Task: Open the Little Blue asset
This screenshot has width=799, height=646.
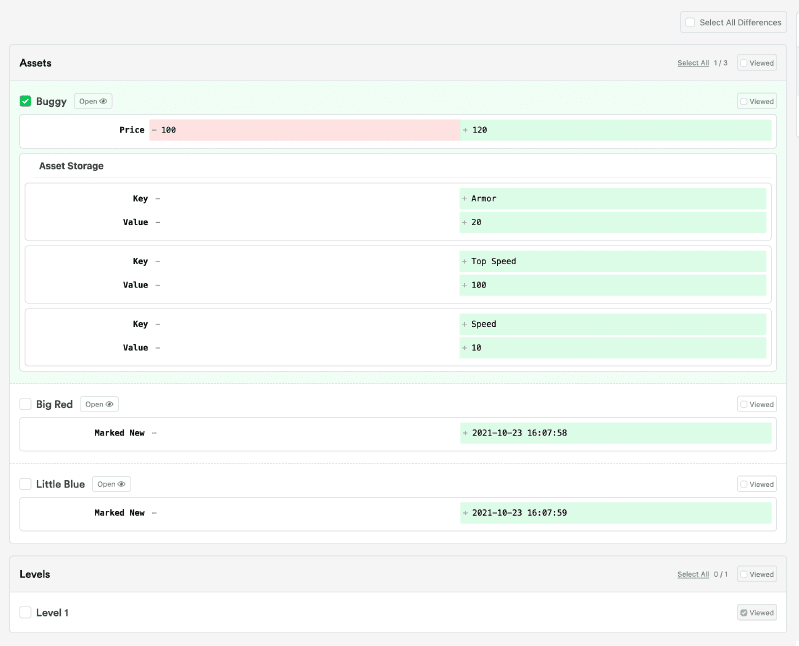Action: pyautogui.click(x=111, y=484)
